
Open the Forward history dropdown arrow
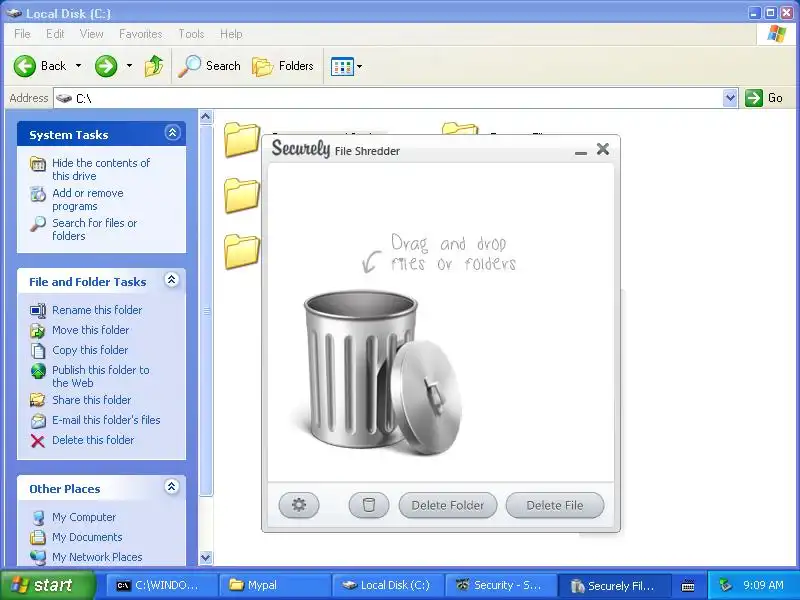point(129,66)
